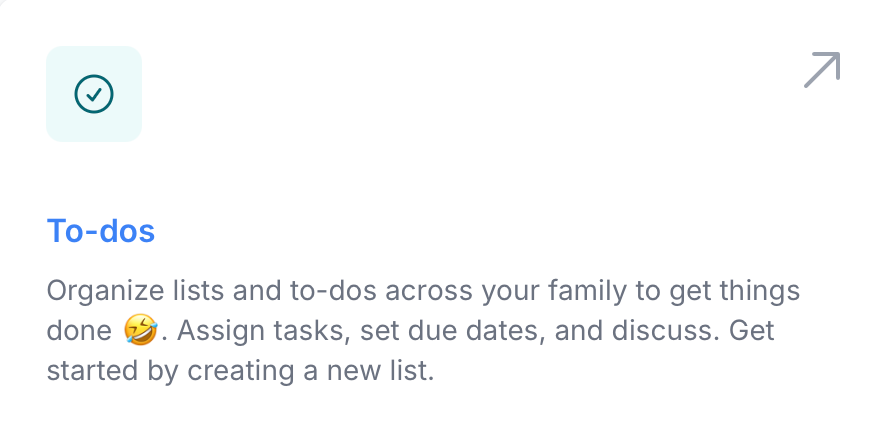Click the phrase "Assign tasks"
The image size is (888, 432).
[261, 331]
